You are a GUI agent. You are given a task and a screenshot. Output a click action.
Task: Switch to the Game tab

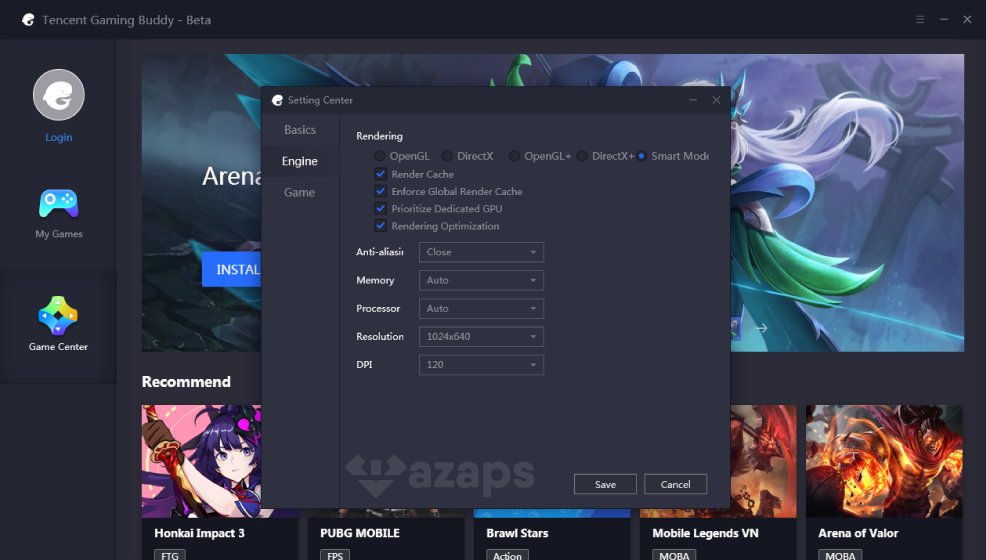click(x=300, y=192)
